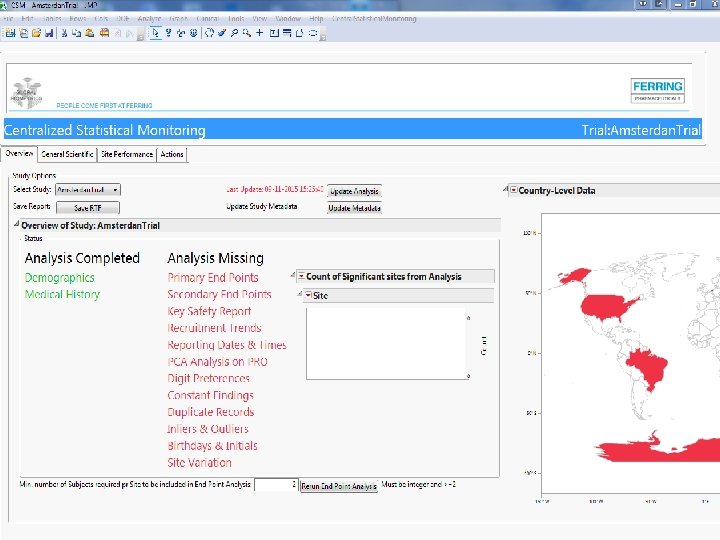Switch to the Site Performance tab

tap(127, 154)
